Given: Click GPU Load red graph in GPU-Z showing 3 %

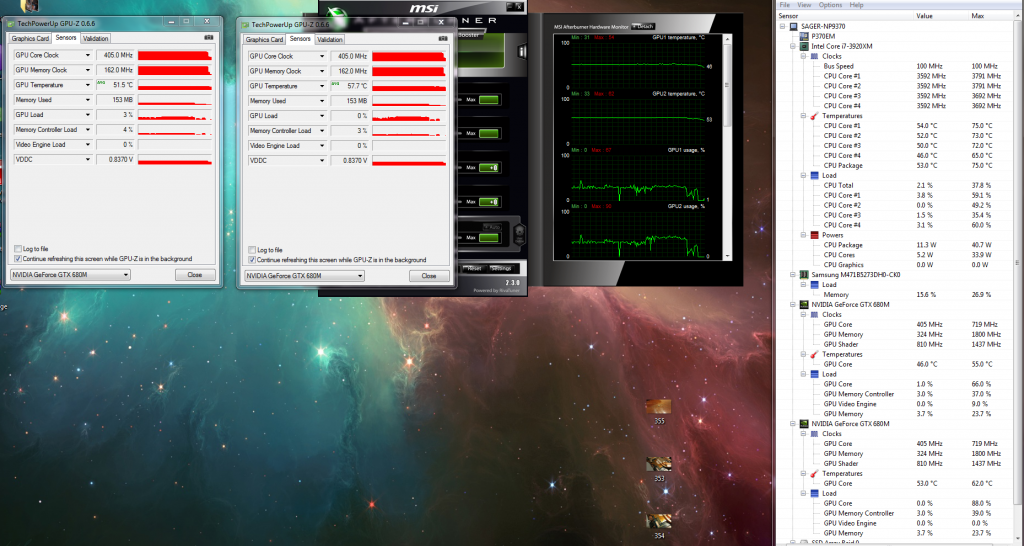Looking at the screenshot, I should [x=175, y=115].
